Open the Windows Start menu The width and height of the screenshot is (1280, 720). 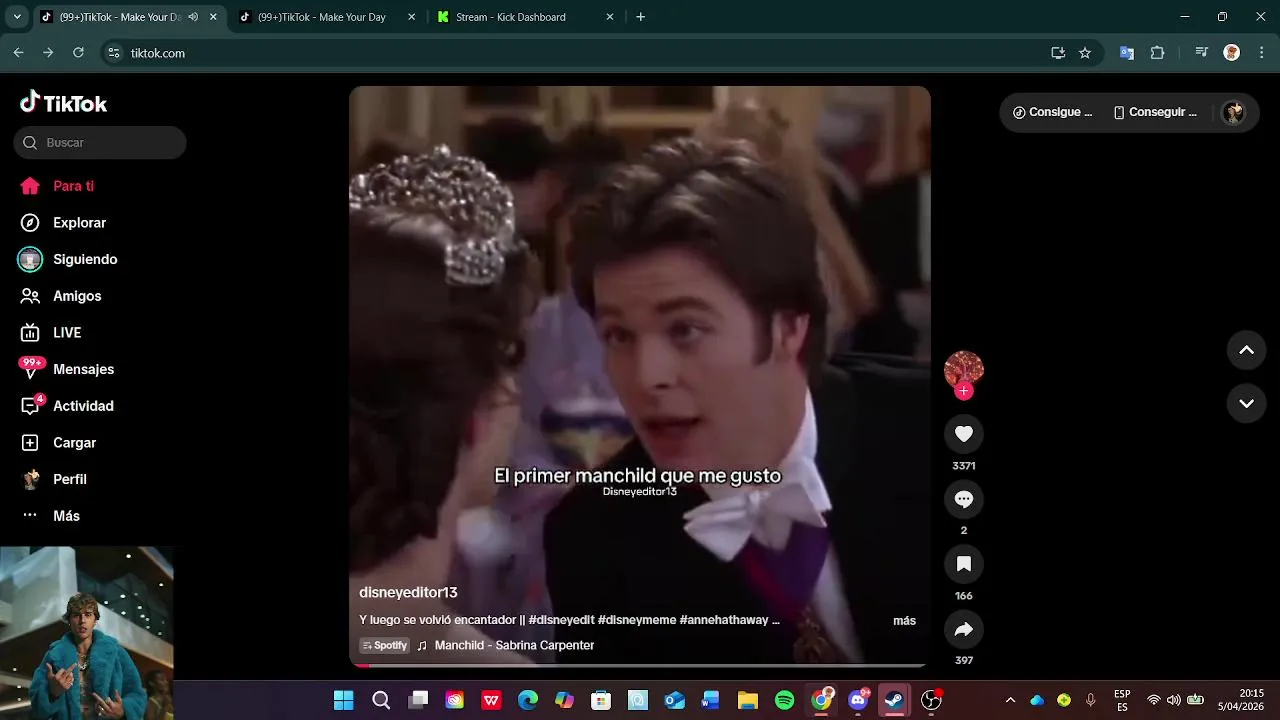344,701
